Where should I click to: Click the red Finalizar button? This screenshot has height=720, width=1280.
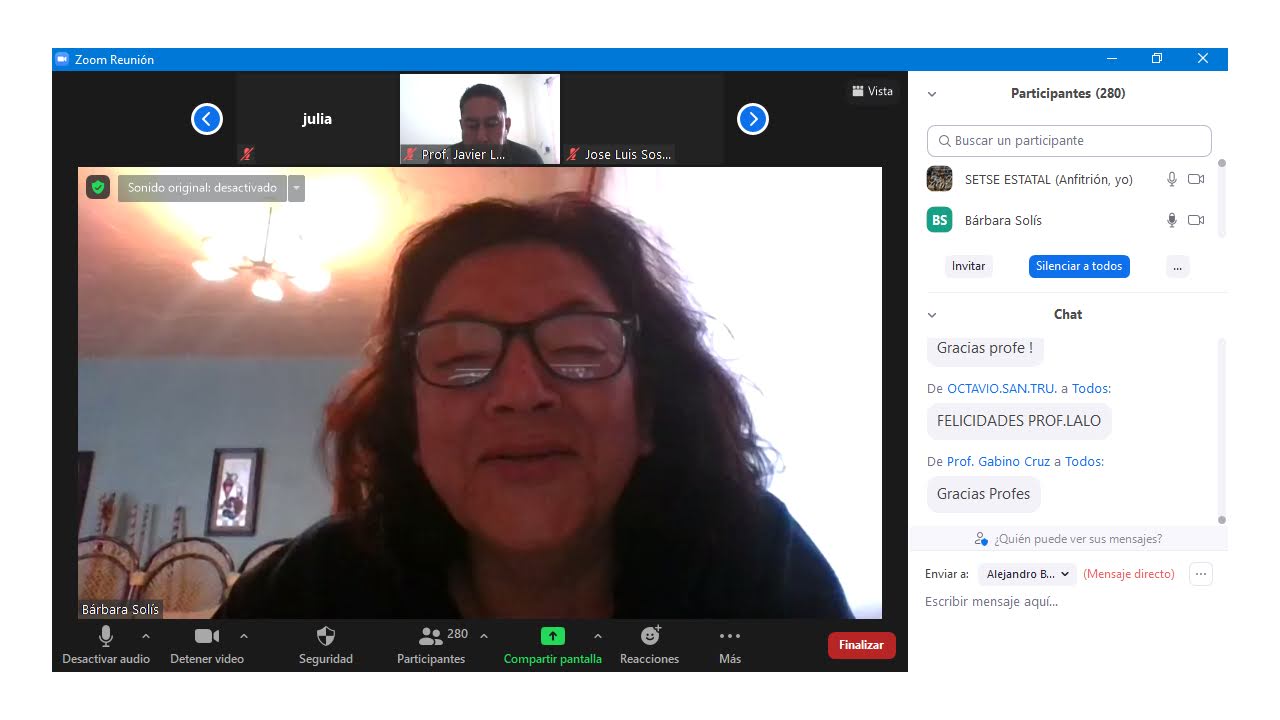[x=862, y=645]
